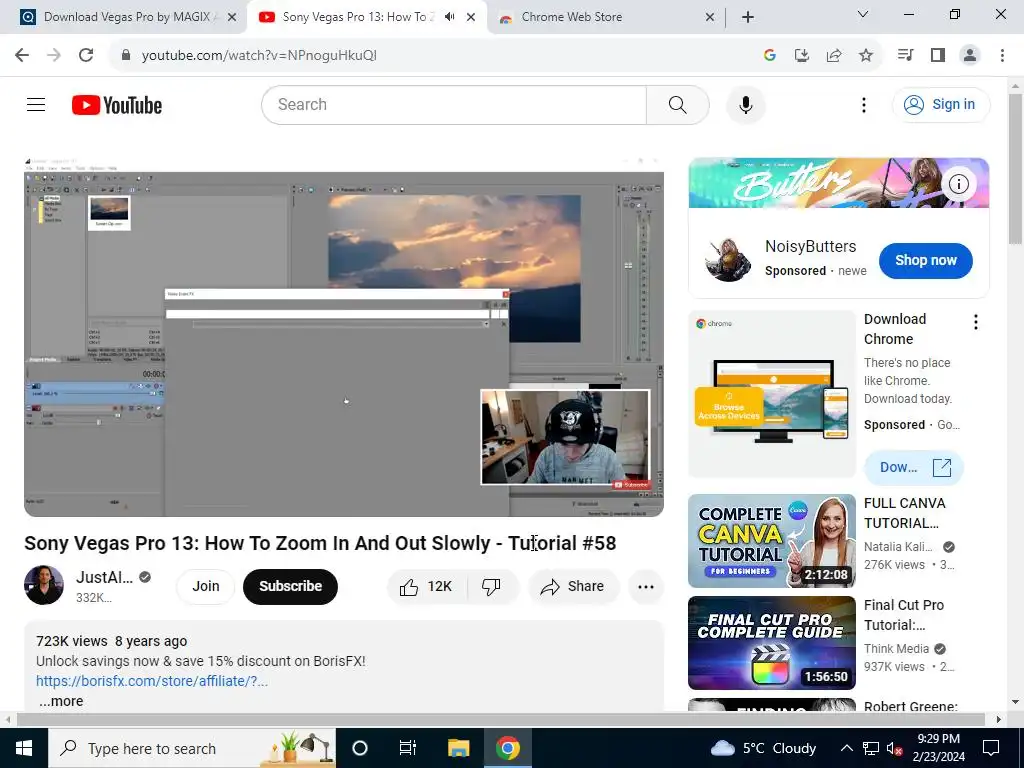The width and height of the screenshot is (1024, 768).
Task: Open the Chrome profile avatar
Action: point(970,55)
